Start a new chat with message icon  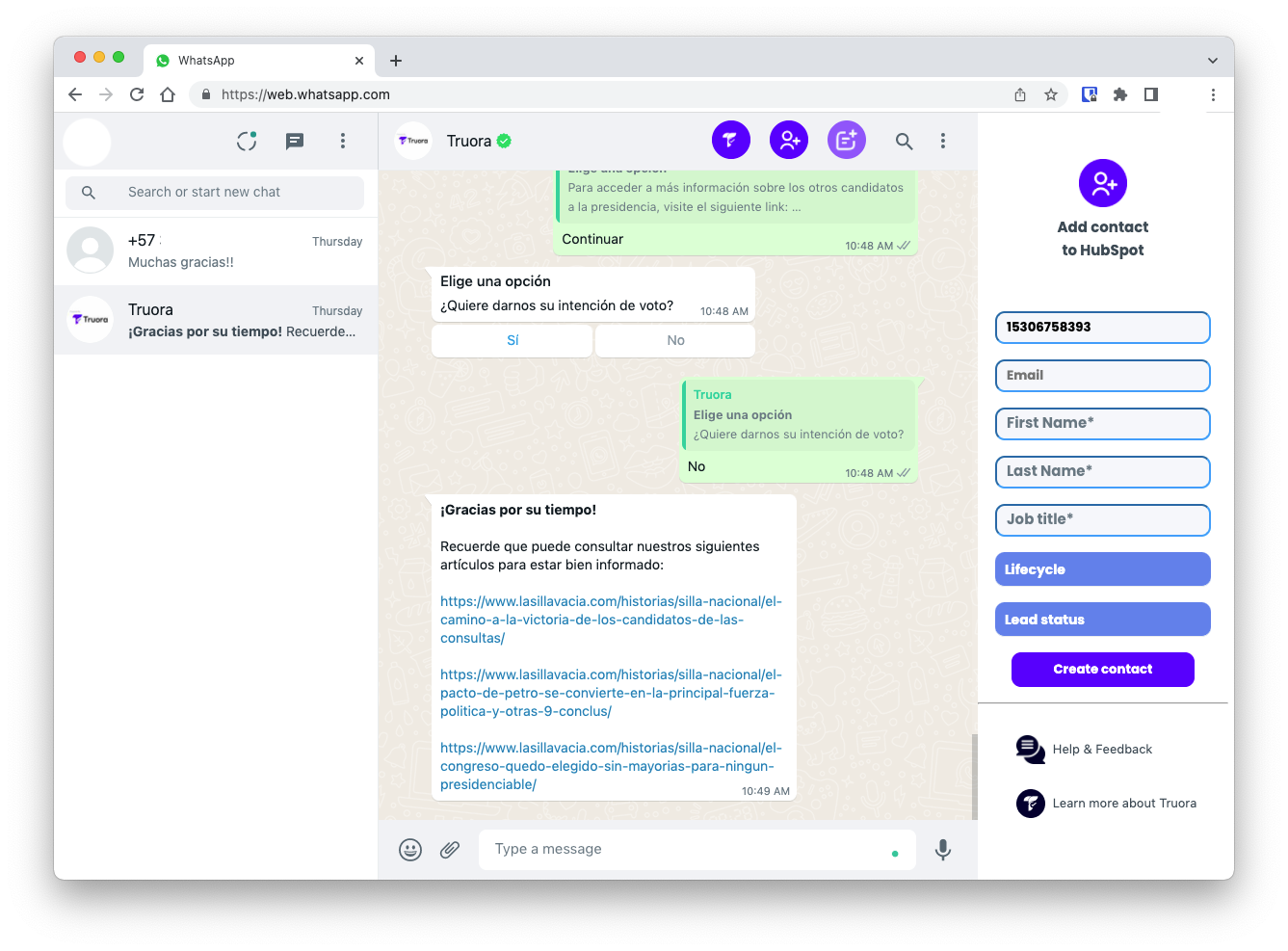[x=295, y=141]
